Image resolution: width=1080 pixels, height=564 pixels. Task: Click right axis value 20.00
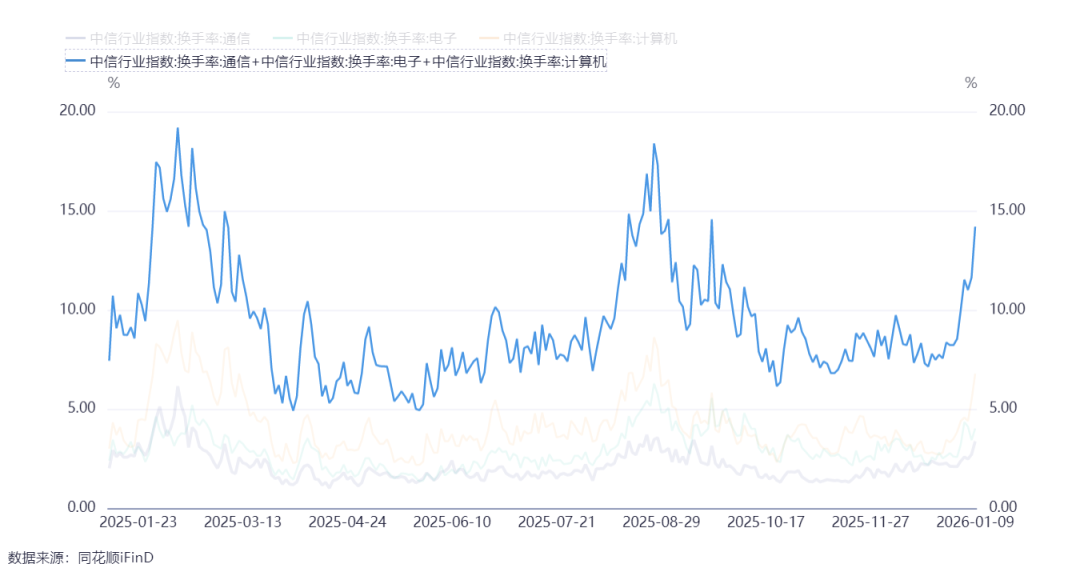coord(1007,110)
